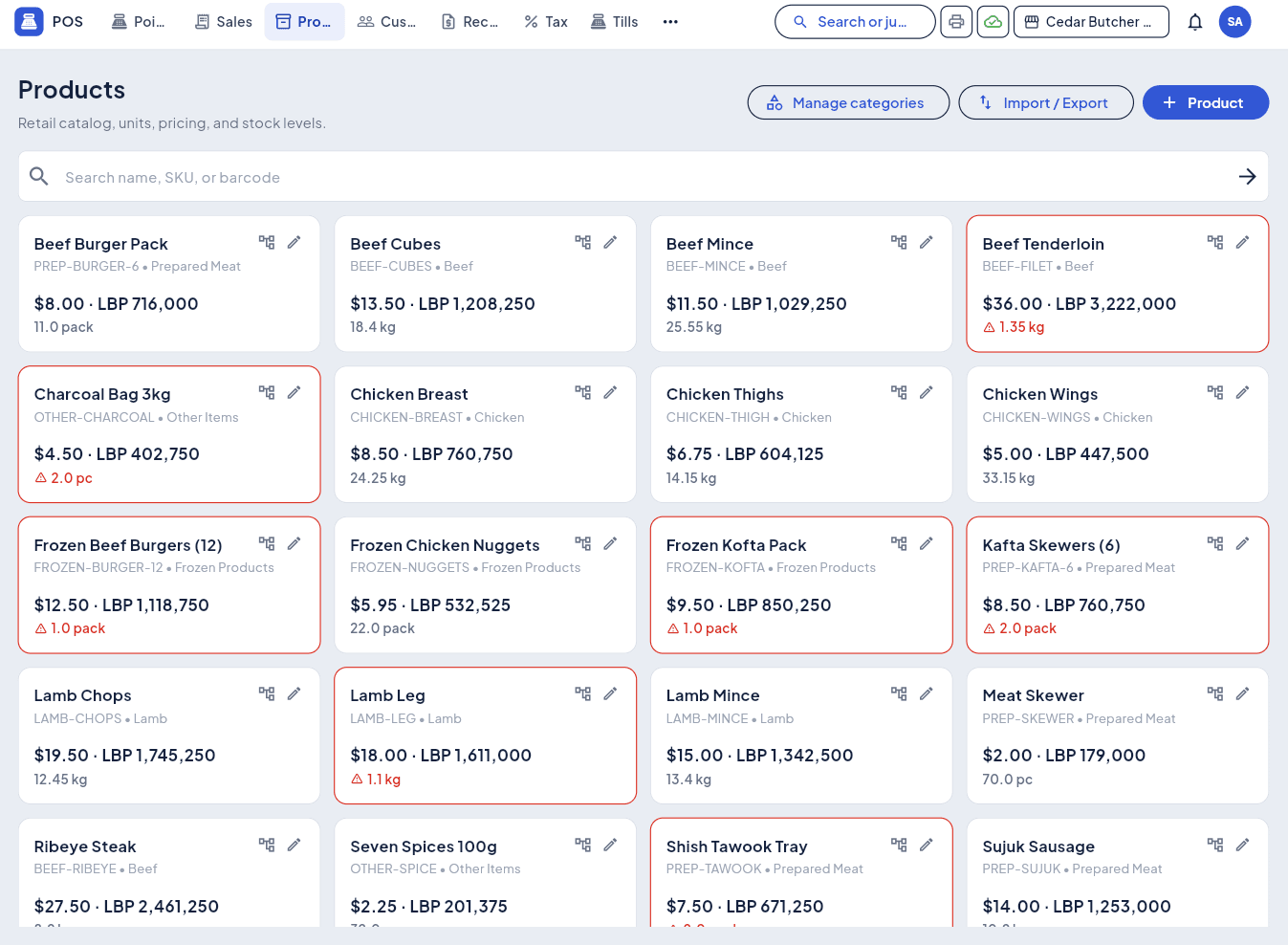Open the Receipts navigation tab
The image size is (1288, 945).
tap(469, 21)
